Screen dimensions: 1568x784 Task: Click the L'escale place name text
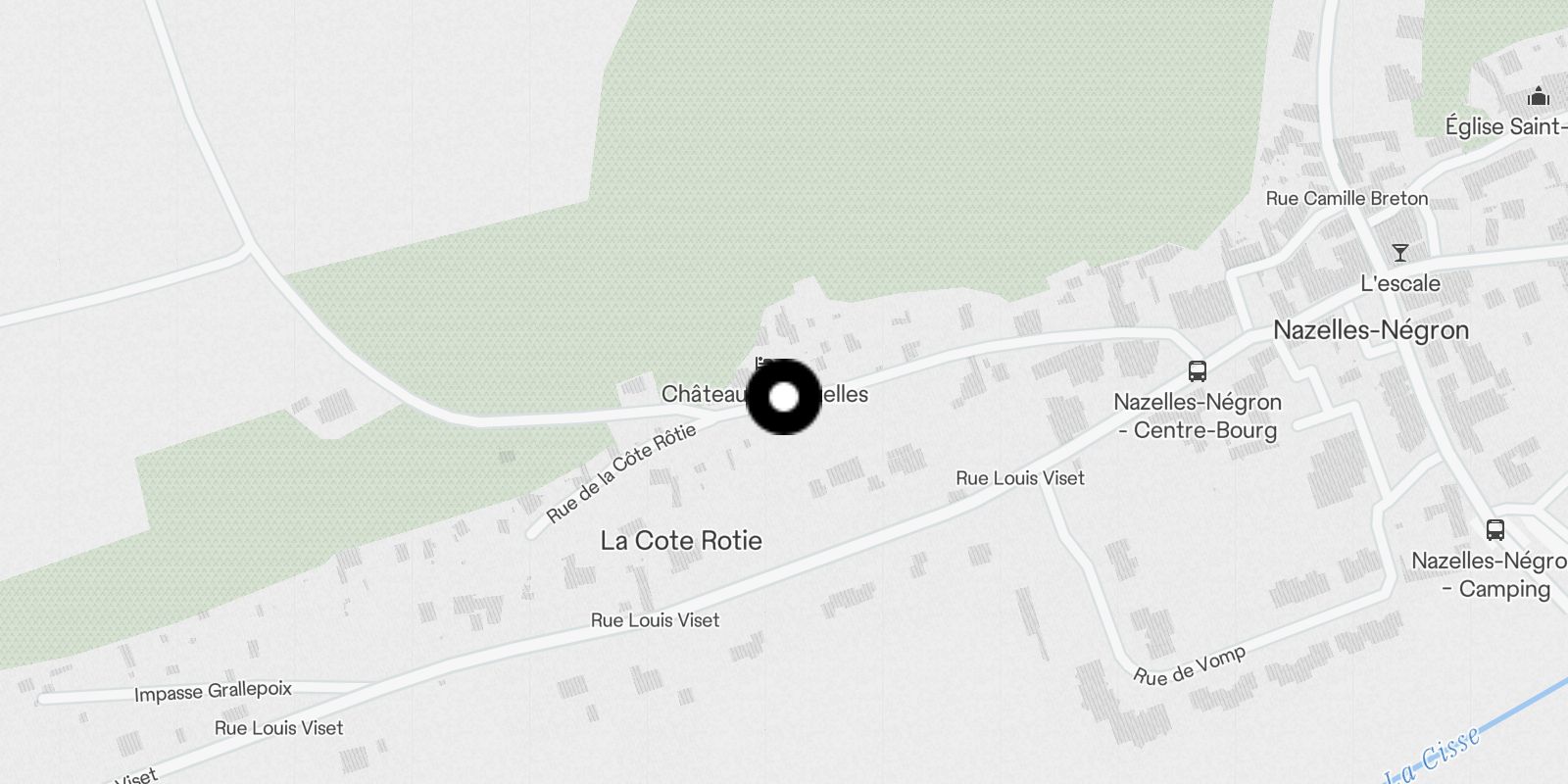(x=1400, y=283)
